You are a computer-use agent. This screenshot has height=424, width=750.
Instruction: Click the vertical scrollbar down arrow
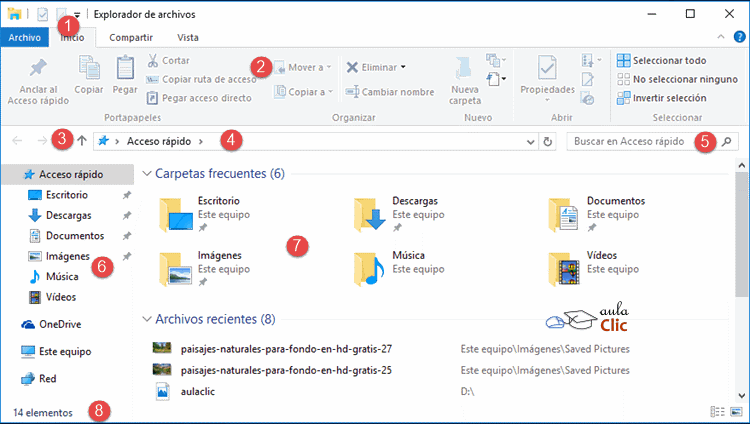(x=741, y=396)
